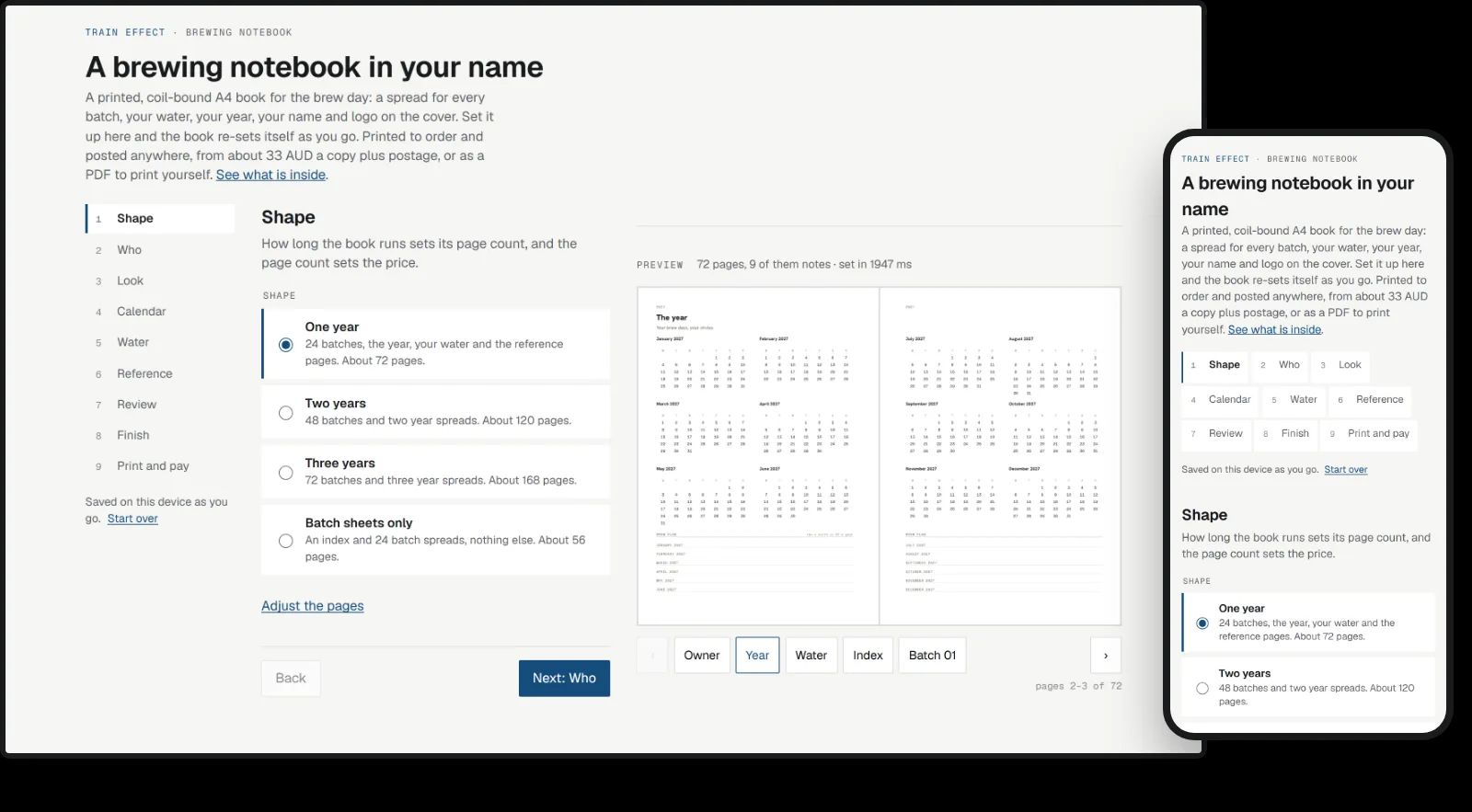This screenshot has width=1472, height=812.
Task: Tap Review step in phone preview
Action: (x=1216, y=434)
